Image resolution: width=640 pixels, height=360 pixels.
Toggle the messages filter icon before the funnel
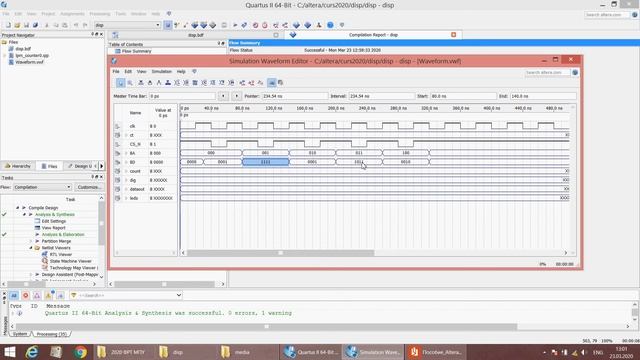point(60,295)
